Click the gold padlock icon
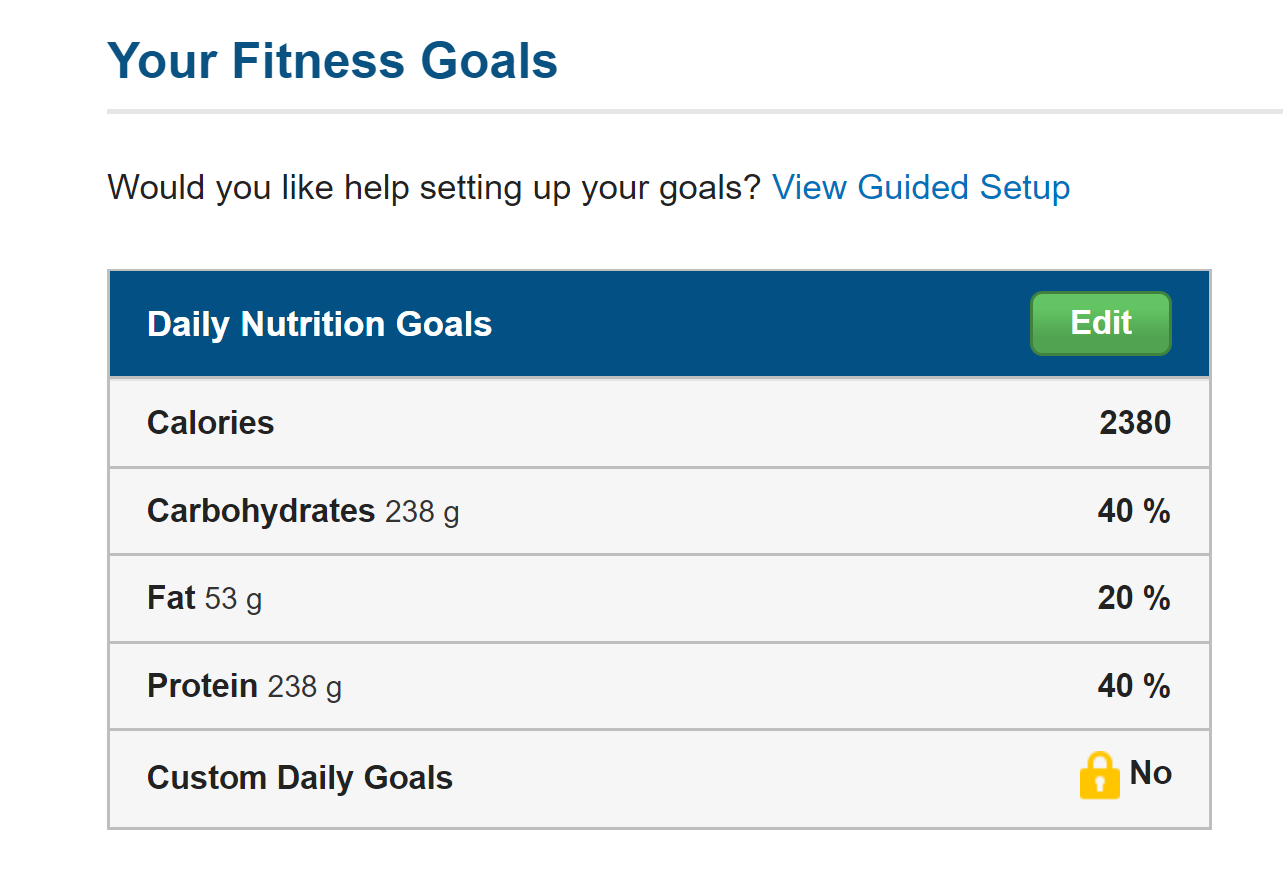Image resolution: width=1283 pixels, height=873 pixels. pos(1099,775)
